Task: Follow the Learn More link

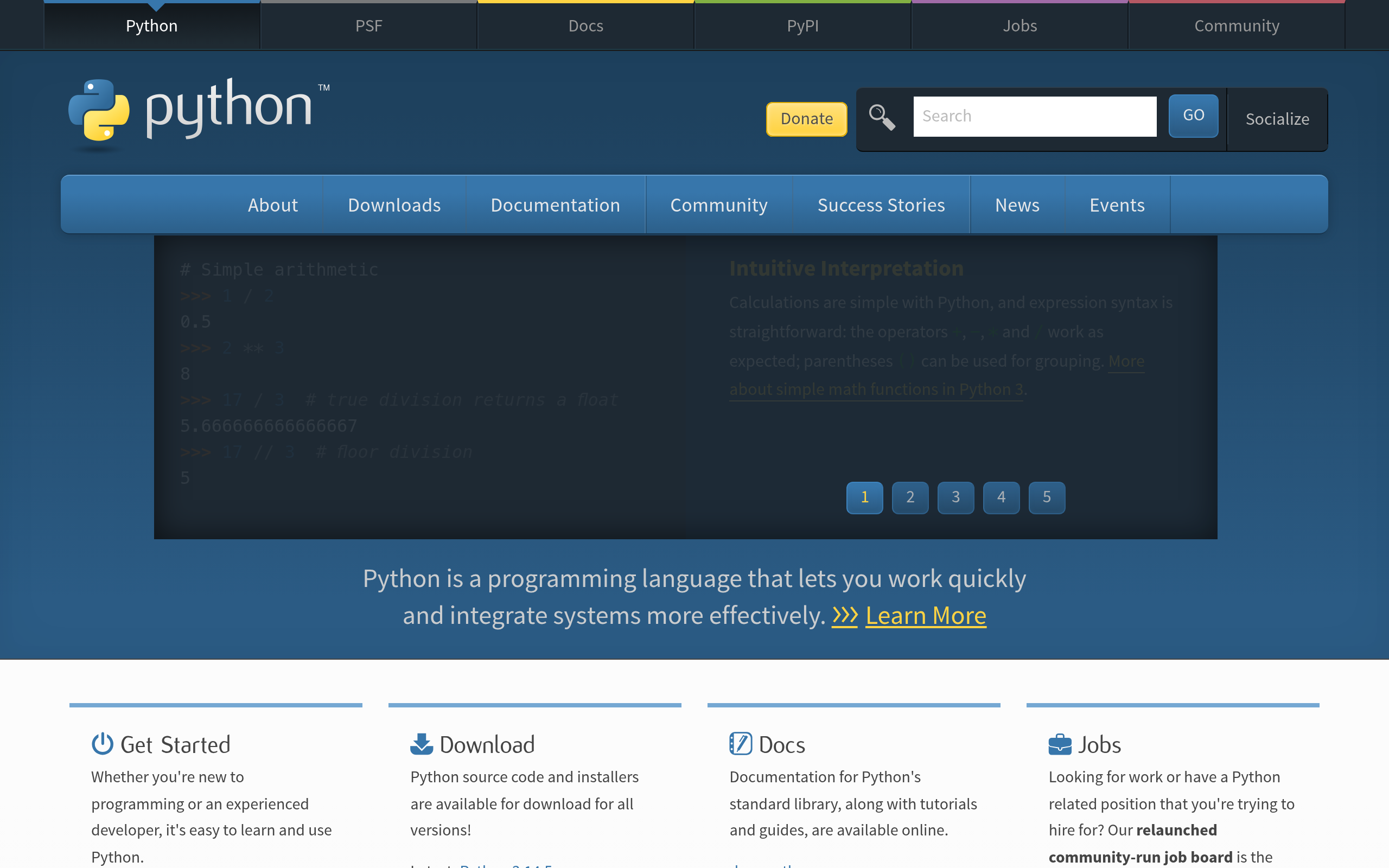Action: point(926,615)
